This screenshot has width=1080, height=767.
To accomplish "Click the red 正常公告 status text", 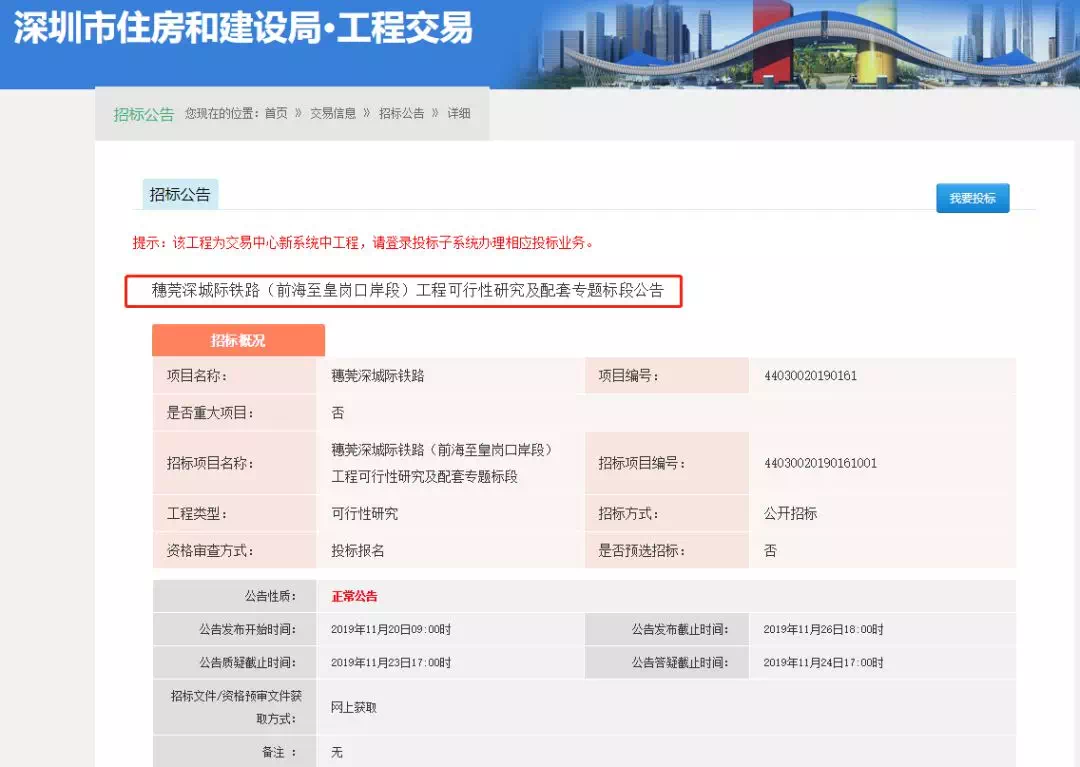I will [354, 596].
